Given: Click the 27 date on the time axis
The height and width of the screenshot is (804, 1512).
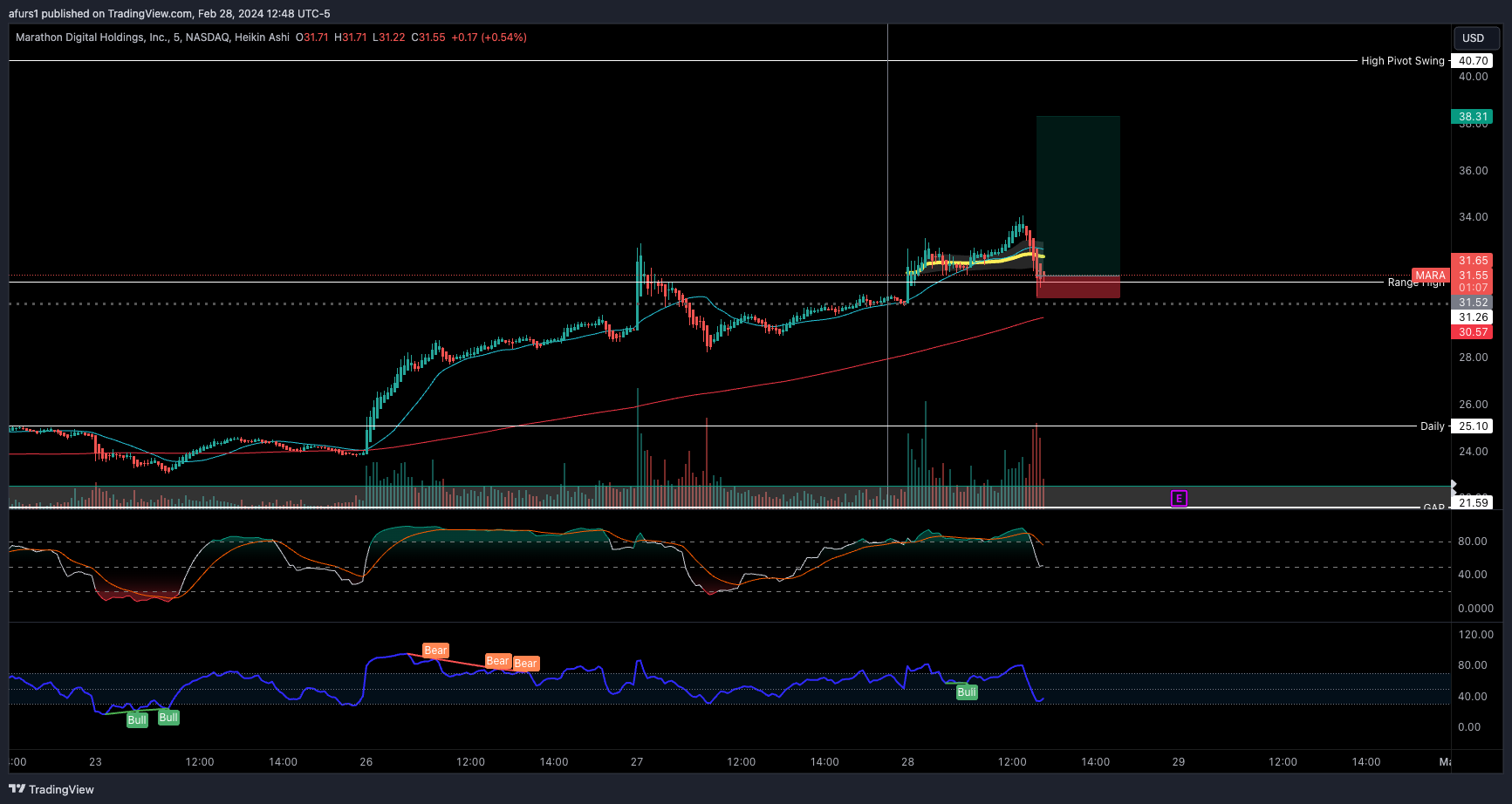Looking at the screenshot, I should click(x=637, y=762).
